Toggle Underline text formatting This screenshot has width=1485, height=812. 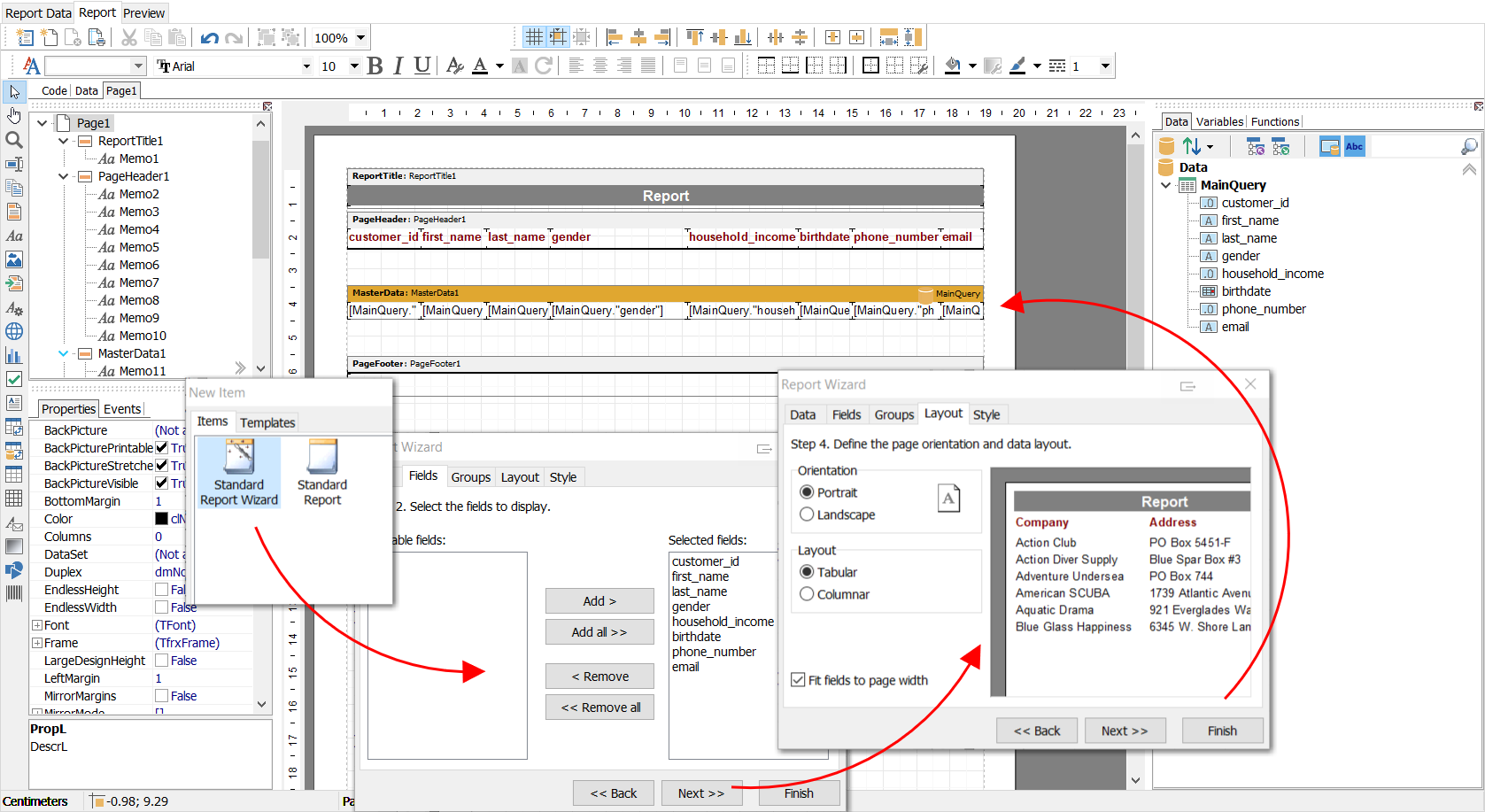(x=422, y=66)
